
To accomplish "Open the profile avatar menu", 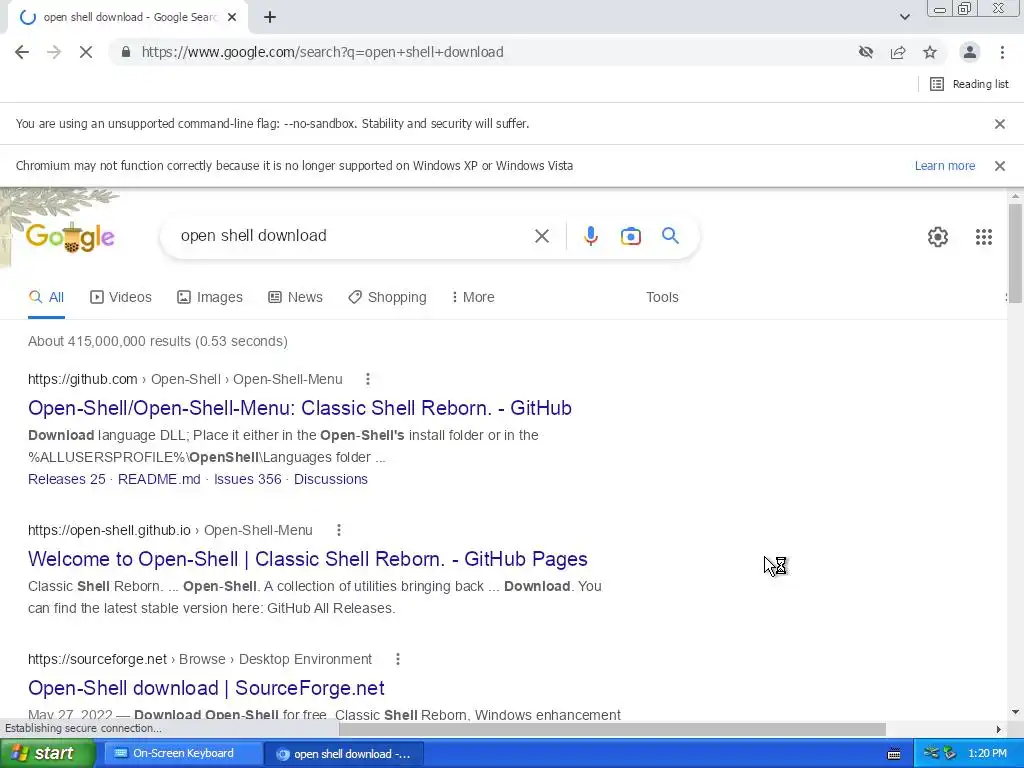I will point(970,52).
